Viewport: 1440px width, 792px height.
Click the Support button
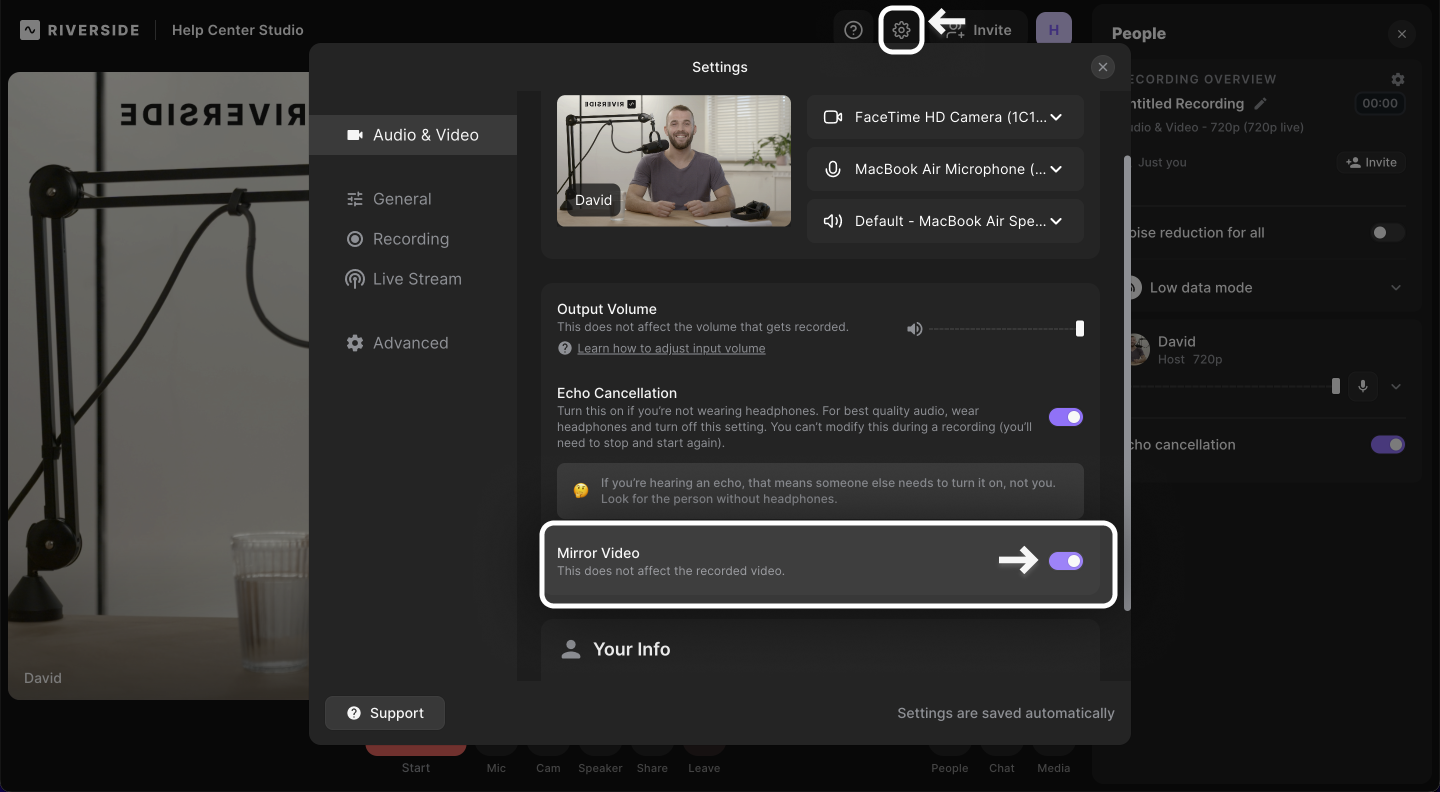(x=385, y=713)
